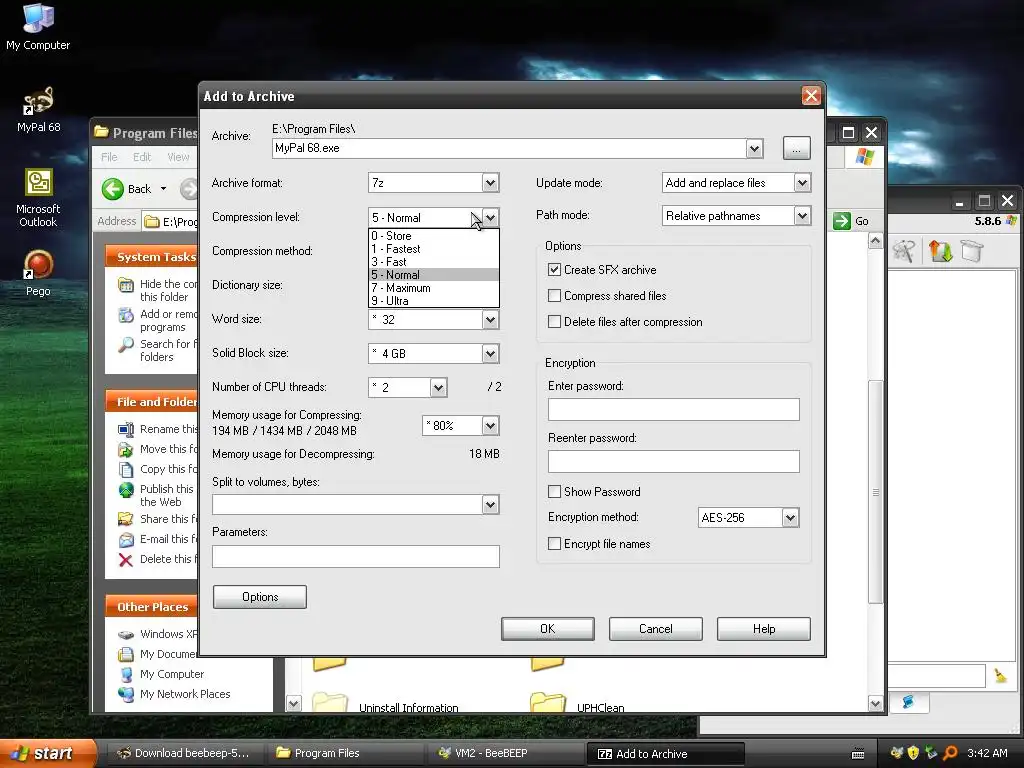Choose 3 - Fast compression level

click(x=434, y=262)
